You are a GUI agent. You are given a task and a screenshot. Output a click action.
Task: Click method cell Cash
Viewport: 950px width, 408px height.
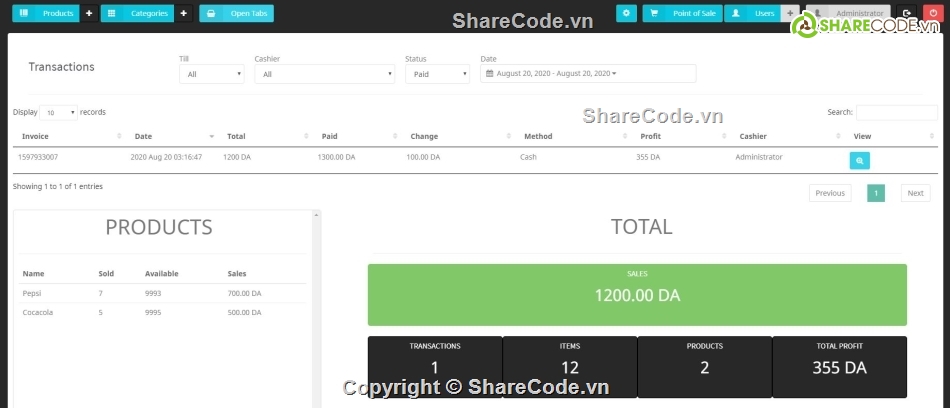click(528, 157)
